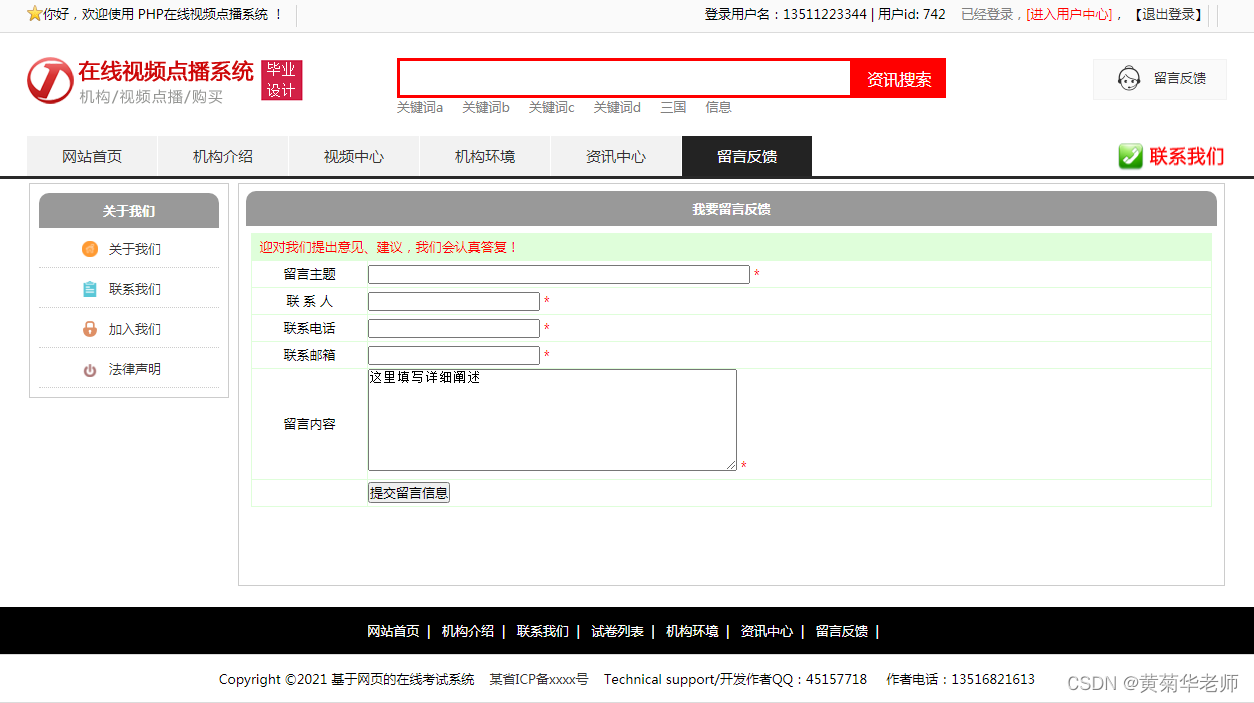Click into the 留言主题 text field

pos(558,274)
